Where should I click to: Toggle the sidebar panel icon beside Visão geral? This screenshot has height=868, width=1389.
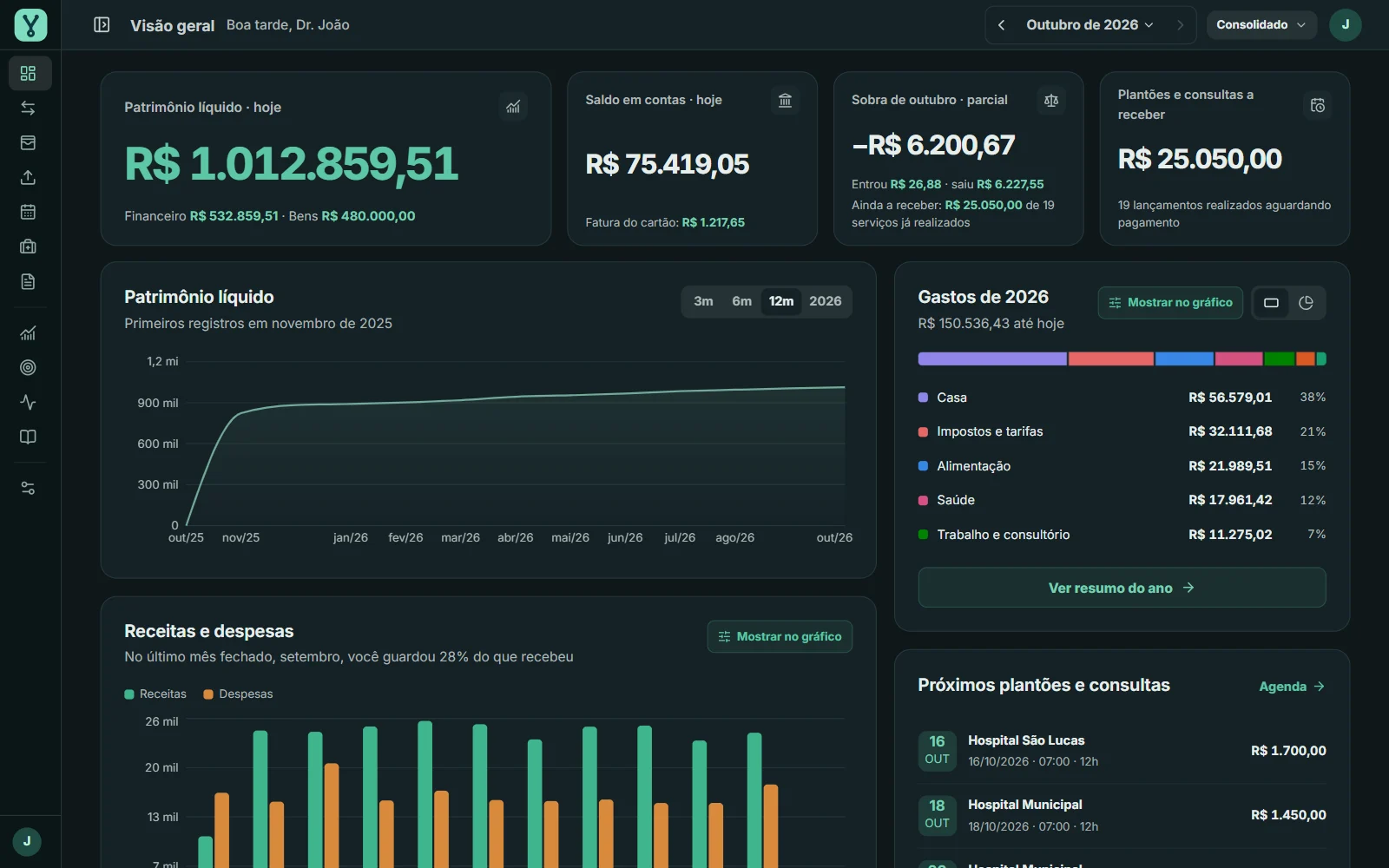coord(102,25)
